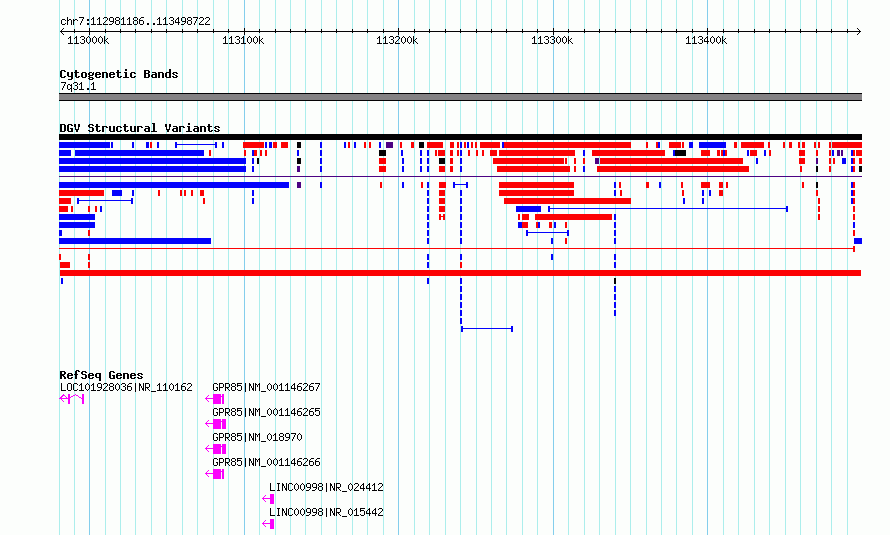The width and height of the screenshot is (890, 535).
Task: Click the LOC101928036 gene glyph
Action: click(x=72, y=399)
